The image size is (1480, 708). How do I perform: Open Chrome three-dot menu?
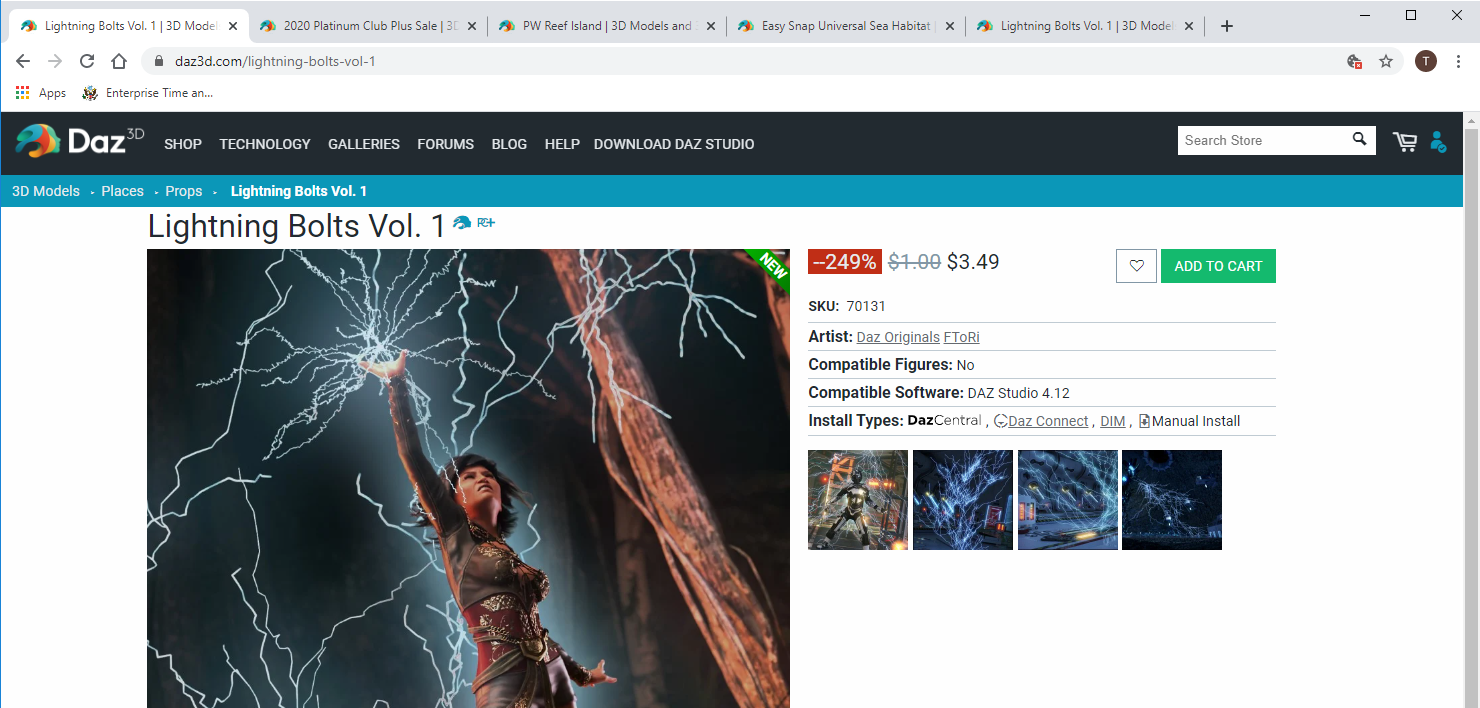pos(1459,61)
